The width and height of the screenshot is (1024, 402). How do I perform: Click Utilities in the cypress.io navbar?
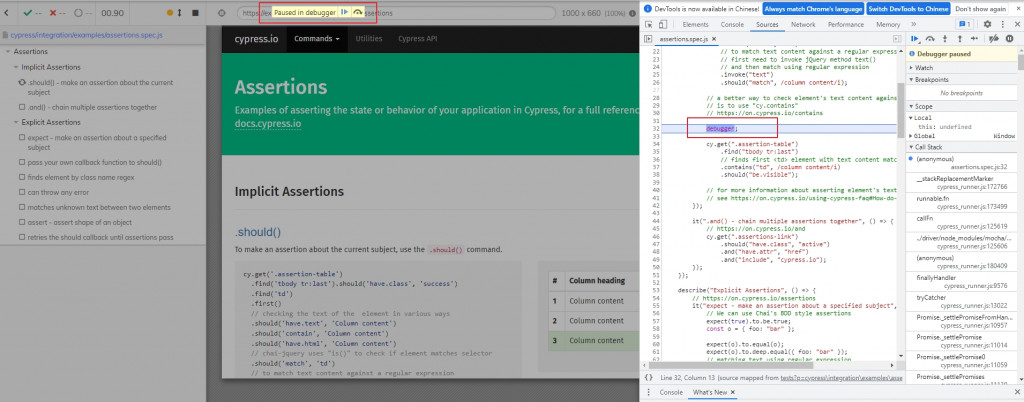pyautogui.click(x=369, y=39)
